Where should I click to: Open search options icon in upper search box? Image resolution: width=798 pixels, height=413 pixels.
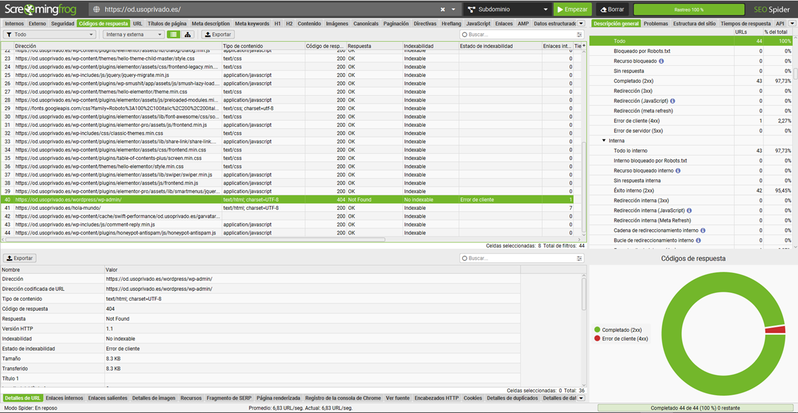(580, 35)
